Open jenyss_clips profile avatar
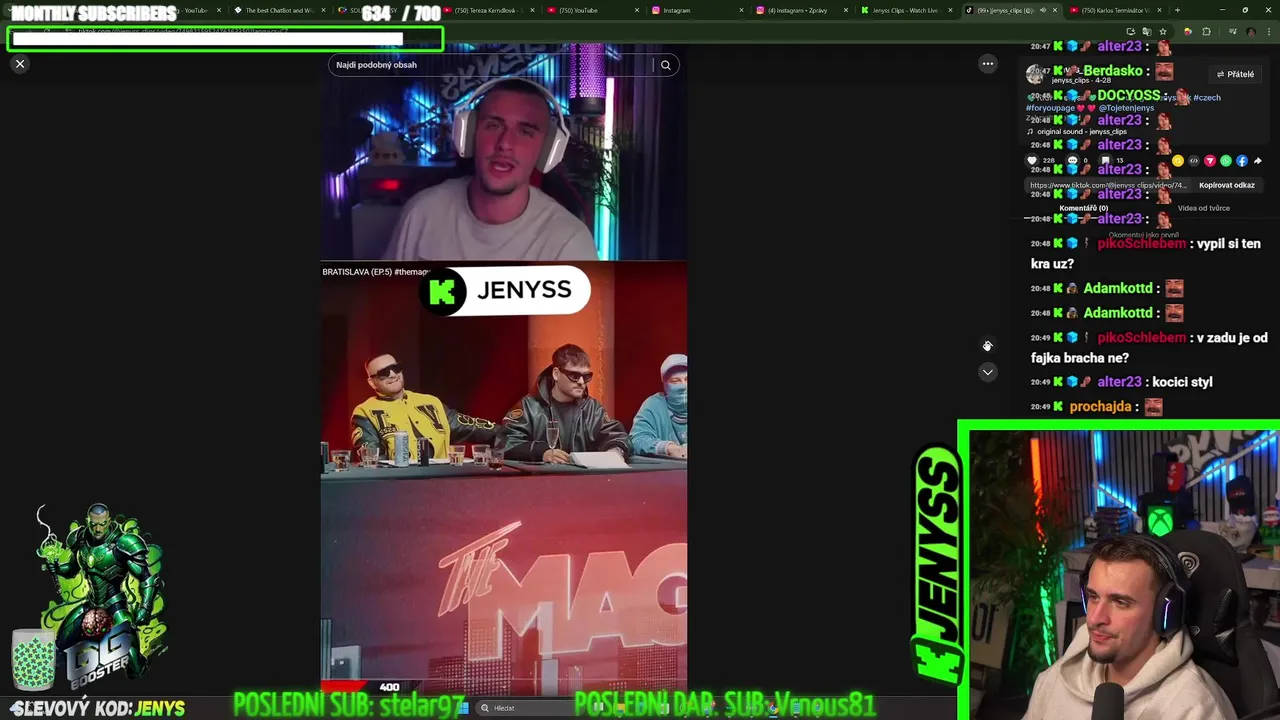The width and height of the screenshot is (1280, 720). [x=1035, y=76]
